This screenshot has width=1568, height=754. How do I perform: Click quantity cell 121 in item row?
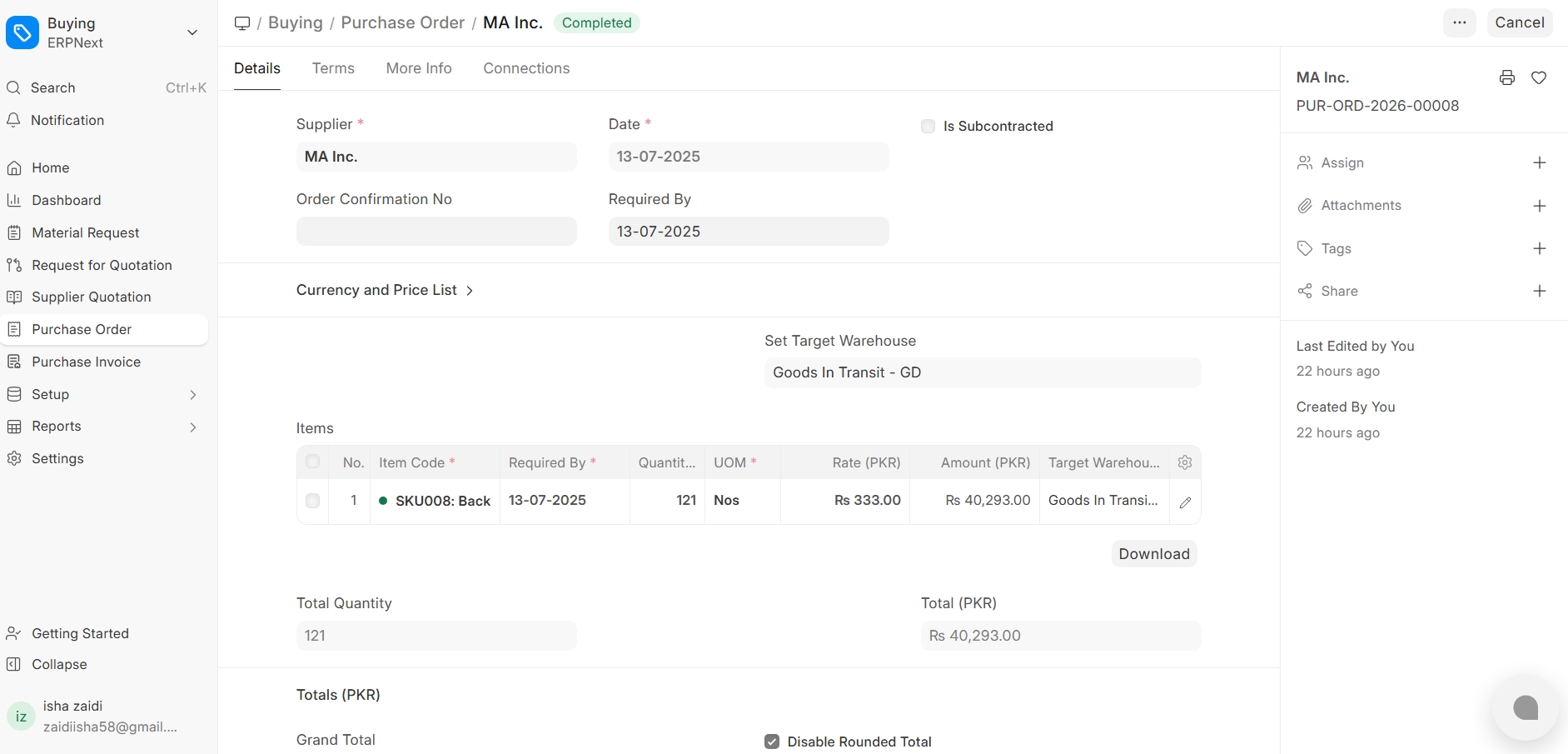coord(667,501)
